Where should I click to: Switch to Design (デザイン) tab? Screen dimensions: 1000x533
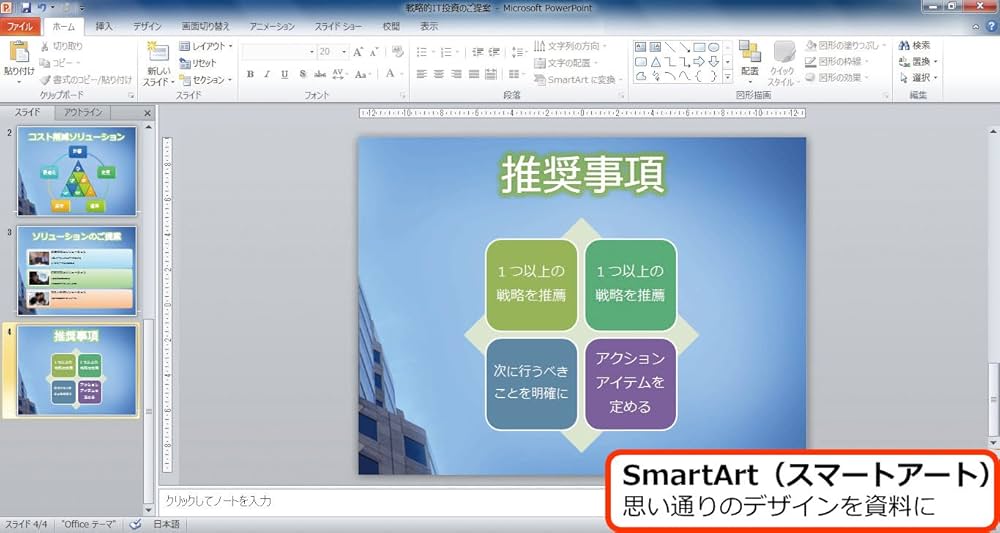tap(147, 27)
